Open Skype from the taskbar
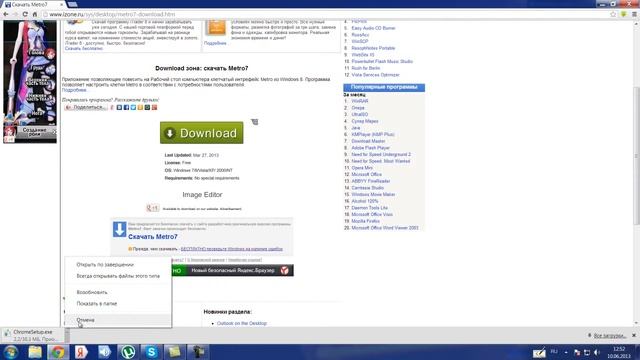This screenshot has width=640, height=360. [151, 352]
